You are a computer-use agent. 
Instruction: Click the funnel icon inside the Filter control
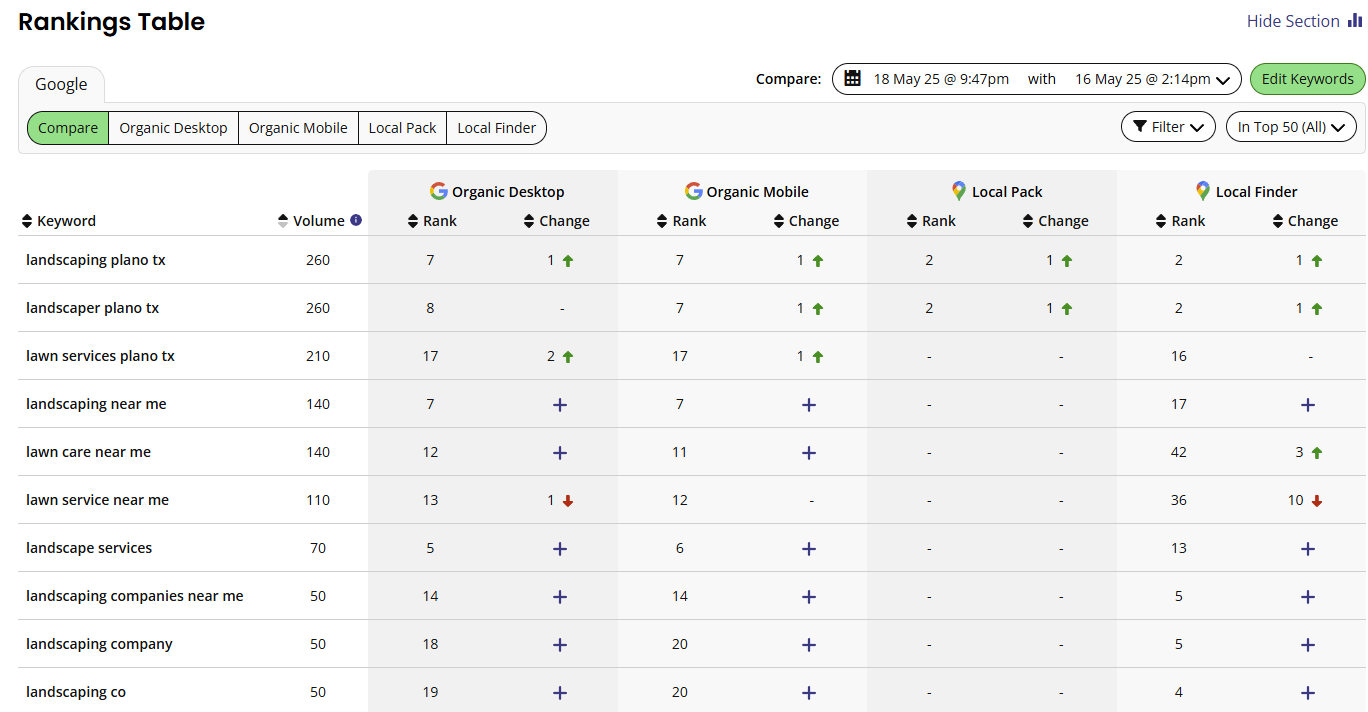coord(1139,126)
